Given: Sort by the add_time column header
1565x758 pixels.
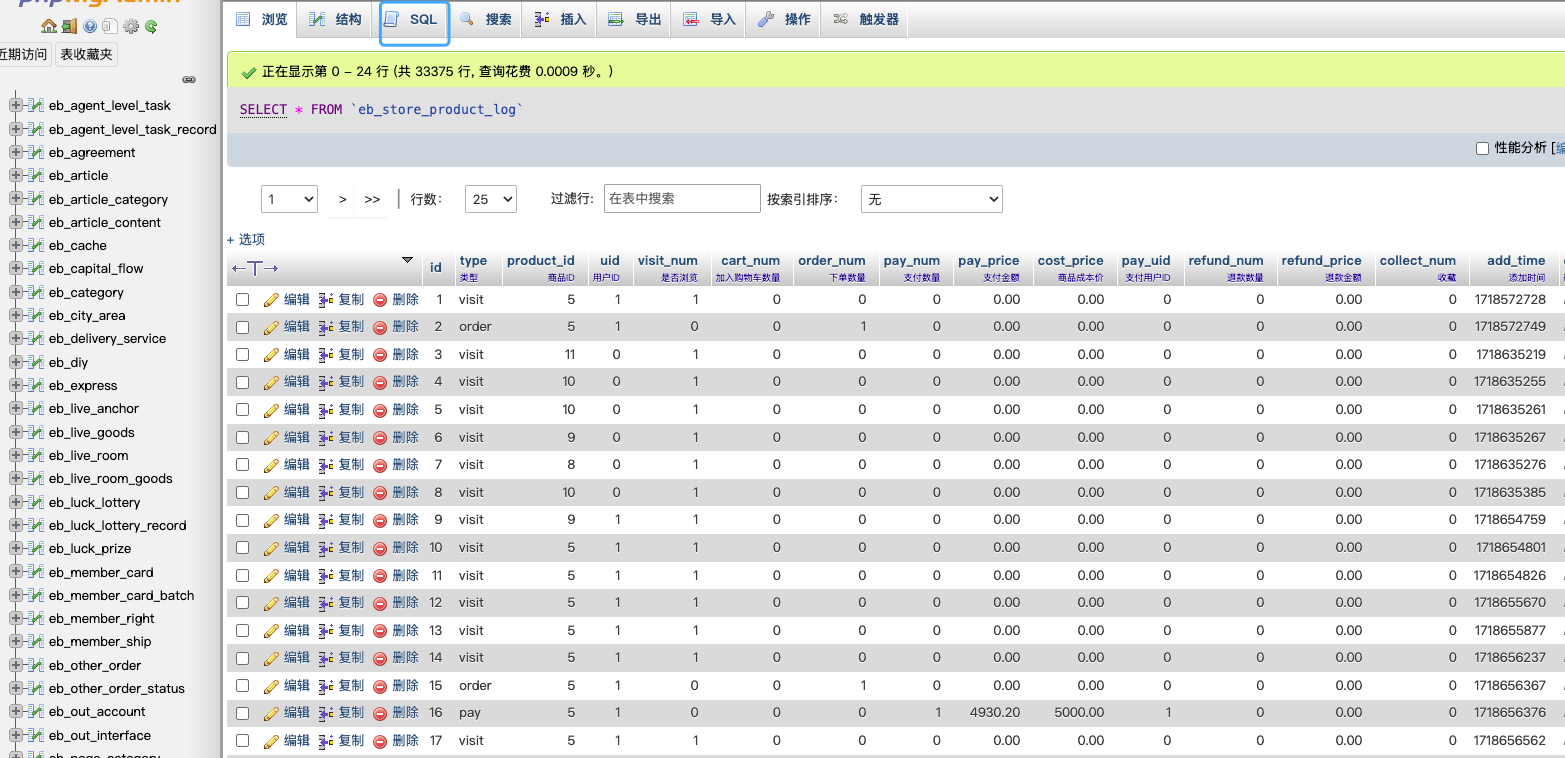Looking at the screenshot, I should (x=1516, y=261).
